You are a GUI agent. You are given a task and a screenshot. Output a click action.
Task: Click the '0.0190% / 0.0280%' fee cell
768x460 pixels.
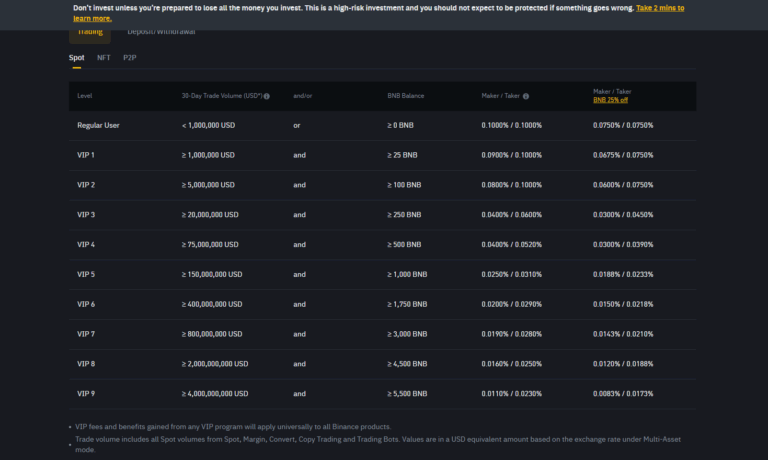coord(511,335)
